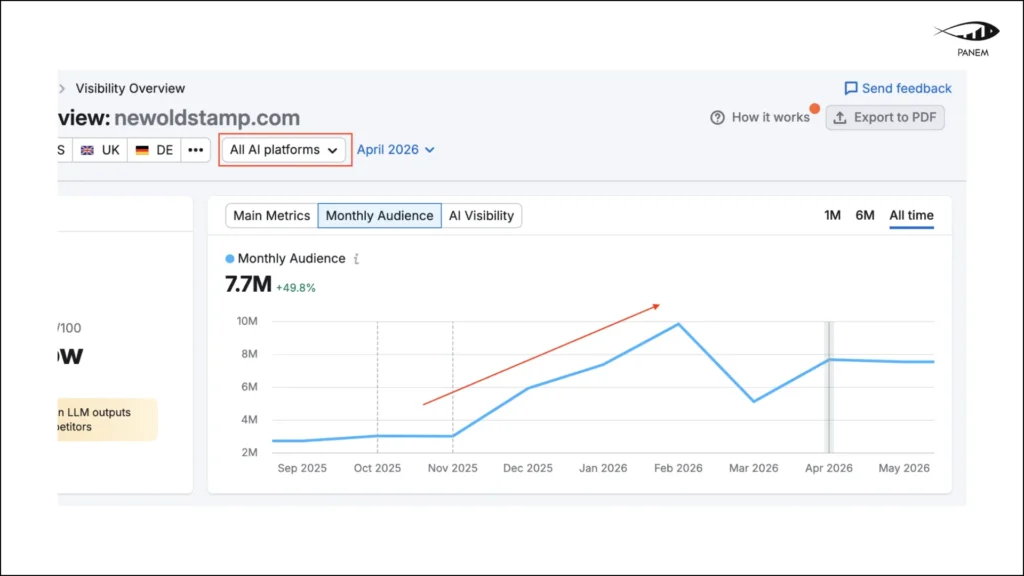1024x576 pixels.
Task: Select the DE country tab
Action: [x=154, y=150]
